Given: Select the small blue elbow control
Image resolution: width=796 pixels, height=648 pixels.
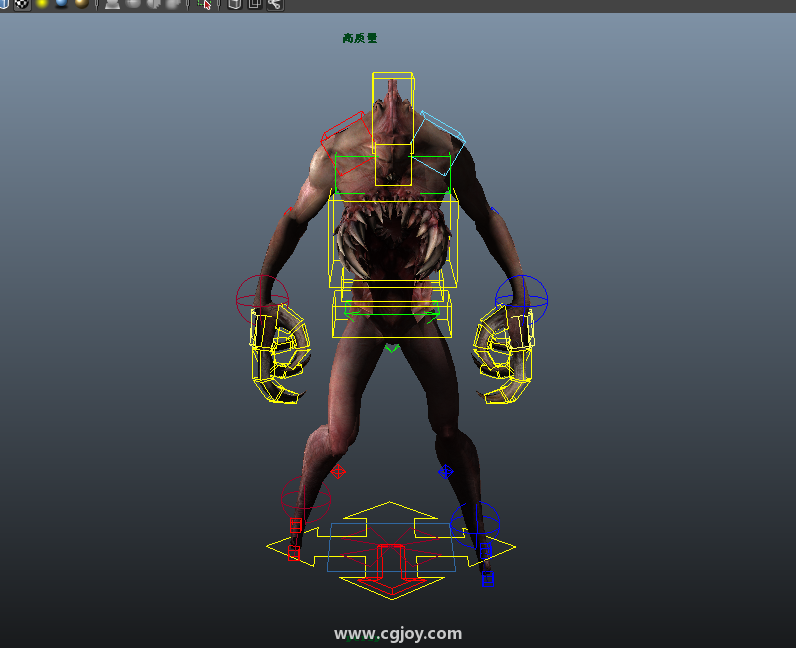Looking at the screenshot, I should [495, 210].
